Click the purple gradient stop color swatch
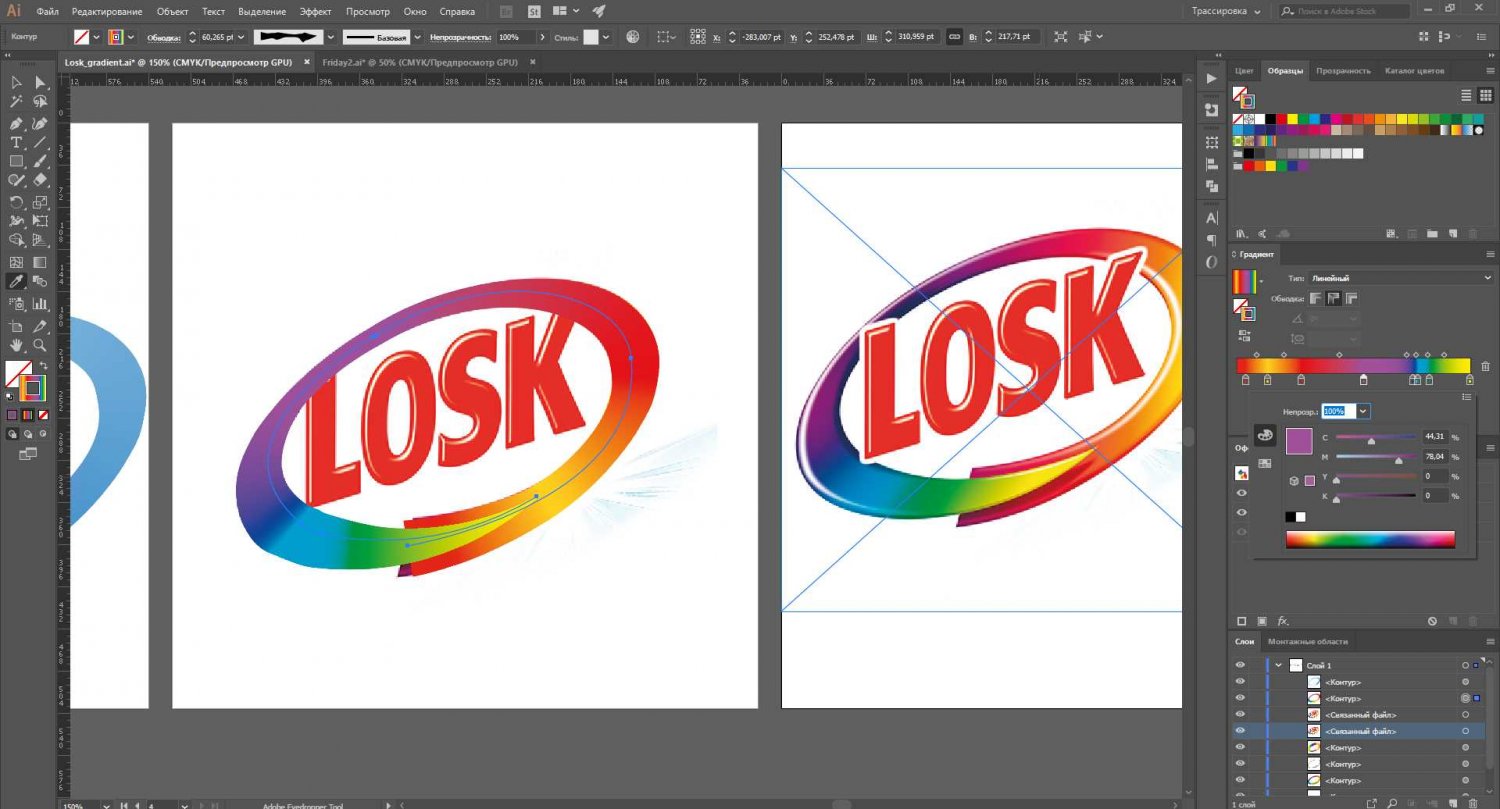 click(x=1299, y=441)
